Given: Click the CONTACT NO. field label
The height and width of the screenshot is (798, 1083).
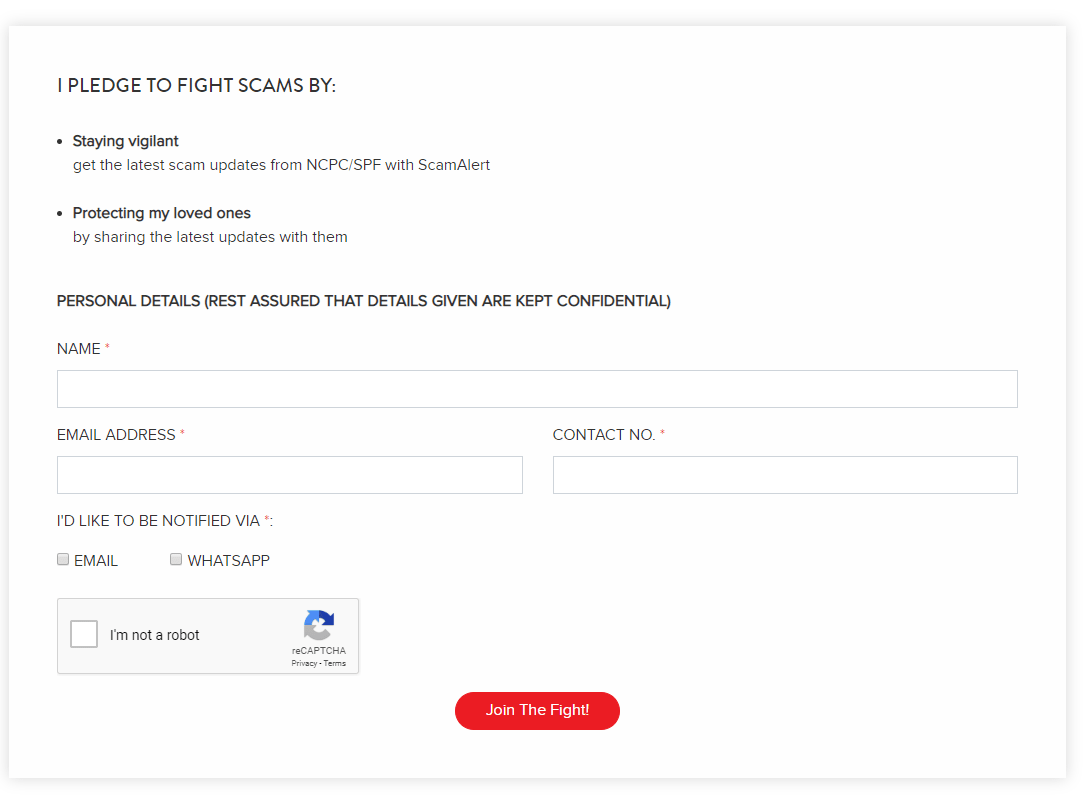Looking at the screenshot, I should [604, 435].
